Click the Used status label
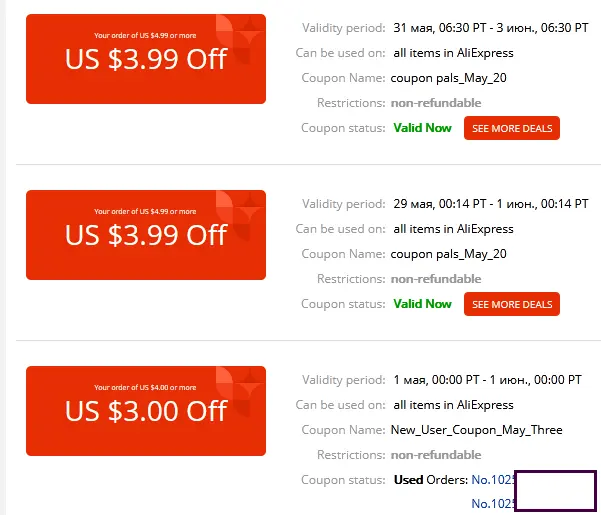This screenshot has width=601, height=515. click(x=408, y=480)
